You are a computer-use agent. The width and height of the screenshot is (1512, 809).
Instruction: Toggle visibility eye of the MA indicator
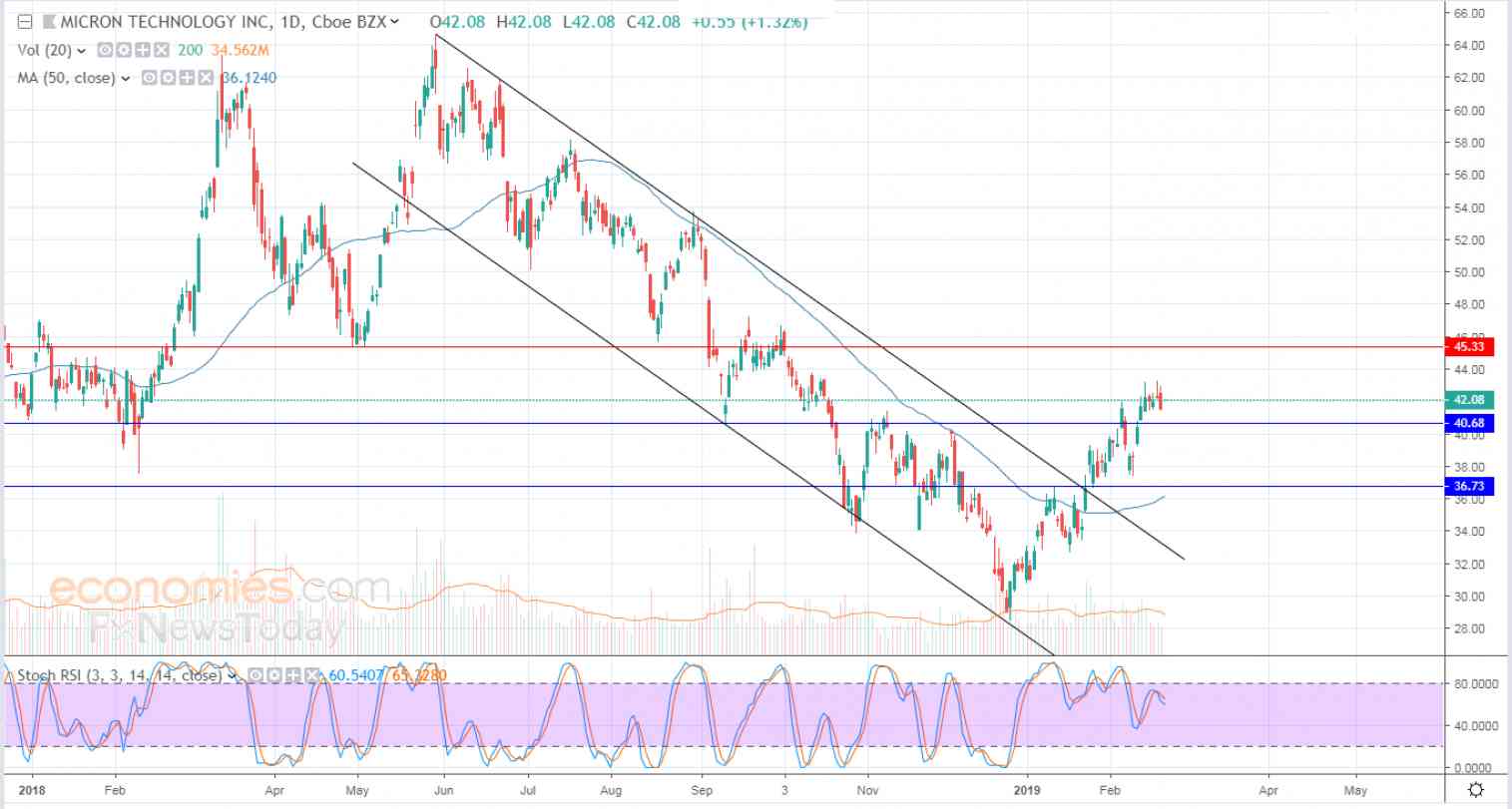point(149,78)
